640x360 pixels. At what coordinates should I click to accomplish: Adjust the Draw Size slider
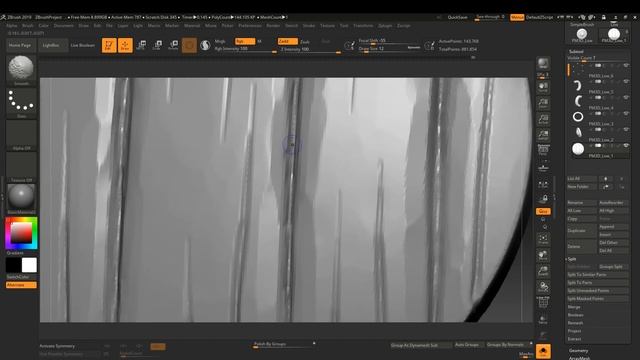tap(389, 49)
